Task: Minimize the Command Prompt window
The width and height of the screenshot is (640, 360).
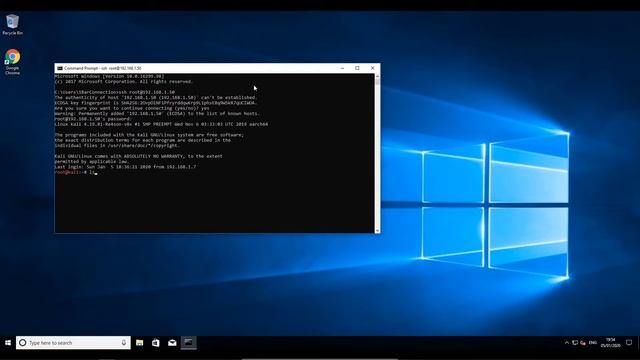Action: 342,68
